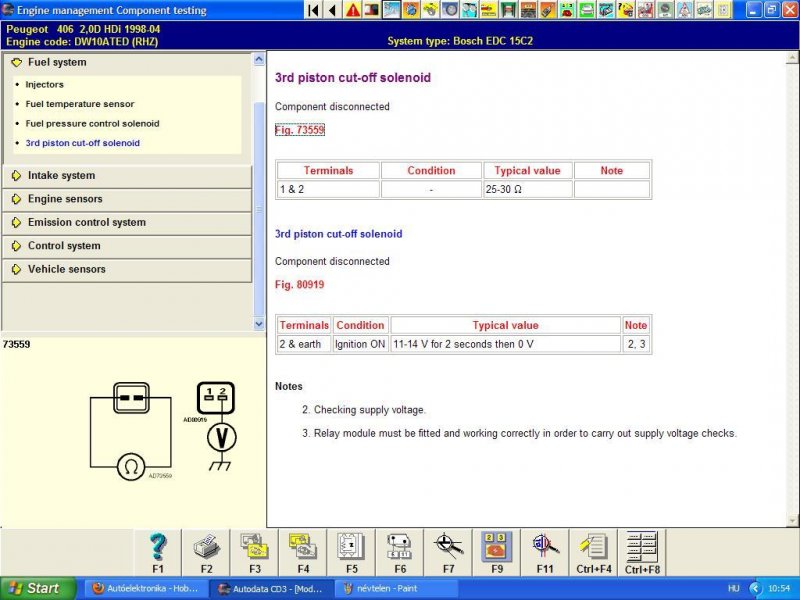This screenshot has height=600, width=800.
Task: Click the F3 diagram icon
Action: pyautogui.click(x=255, y=553)
